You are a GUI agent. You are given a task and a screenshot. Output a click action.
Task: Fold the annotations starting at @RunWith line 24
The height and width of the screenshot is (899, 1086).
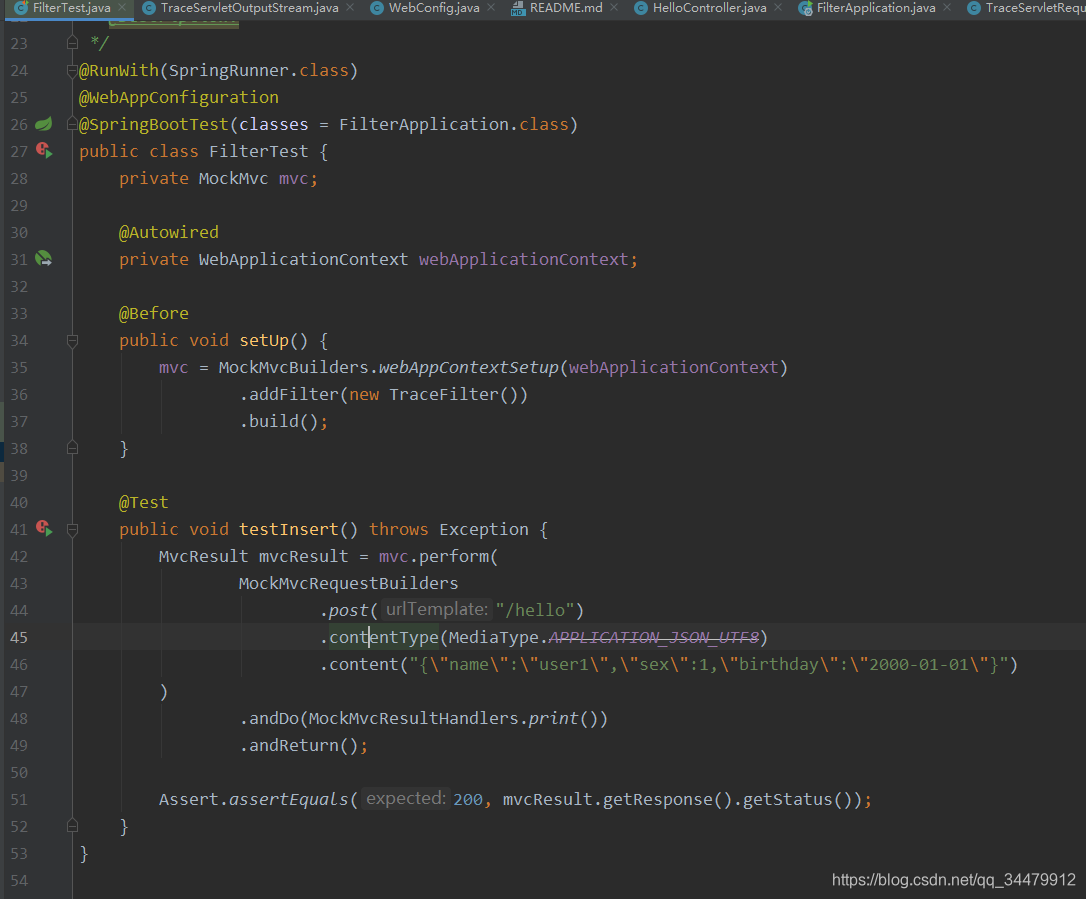[72, 70]
